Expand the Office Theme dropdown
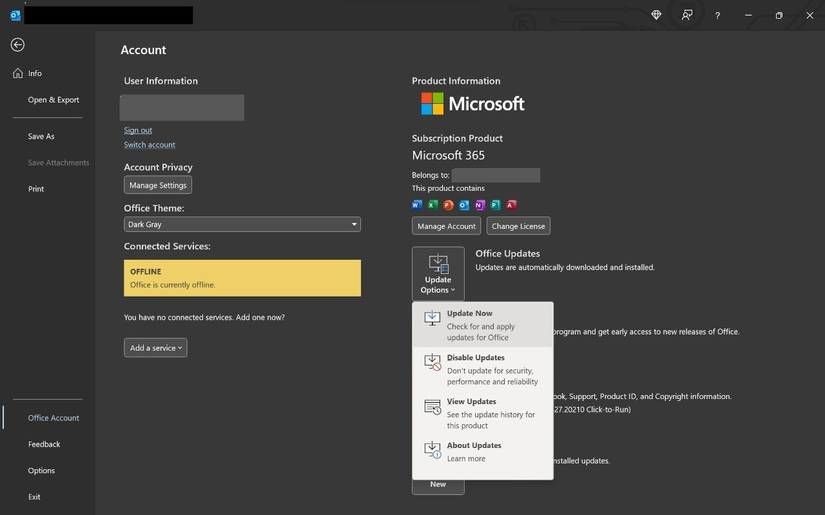Image resolution: width=825 pixels, height=515 pixels. (x=242, y=224)
